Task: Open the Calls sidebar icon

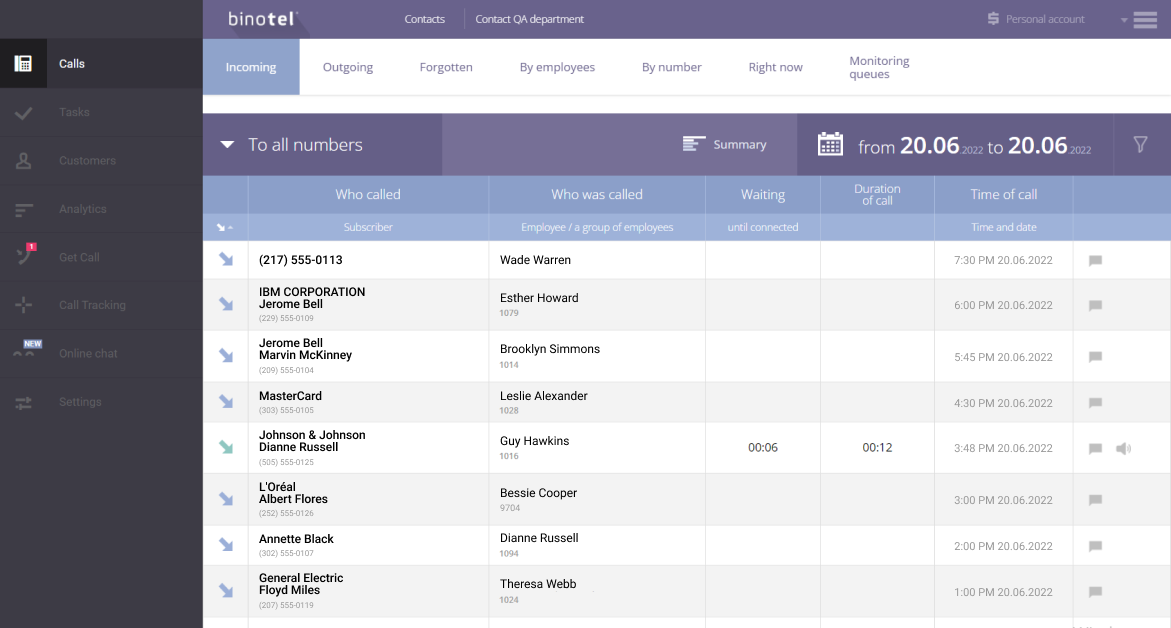Action: click(23, 63)
